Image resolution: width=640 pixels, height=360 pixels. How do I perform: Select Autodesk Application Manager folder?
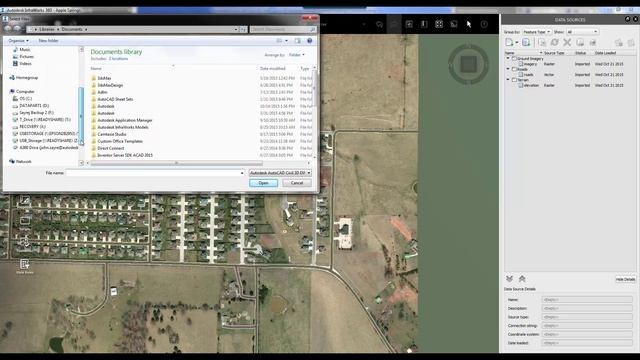(122, 120)
